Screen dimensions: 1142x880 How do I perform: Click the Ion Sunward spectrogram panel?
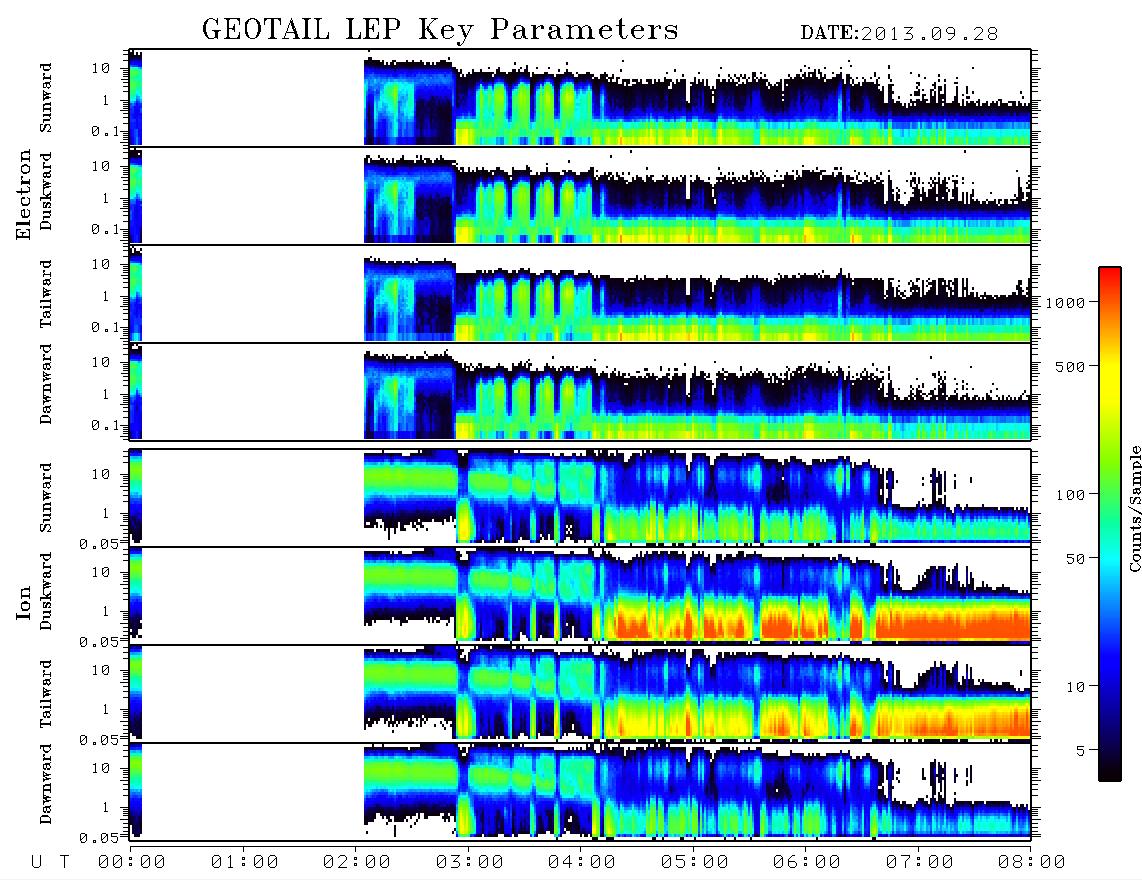580,498
